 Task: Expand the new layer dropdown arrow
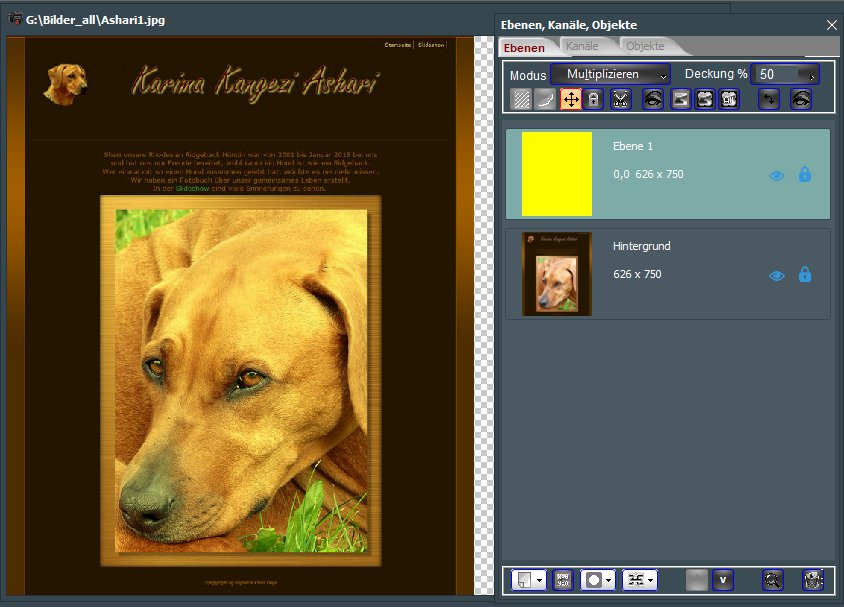pos(540,579)
